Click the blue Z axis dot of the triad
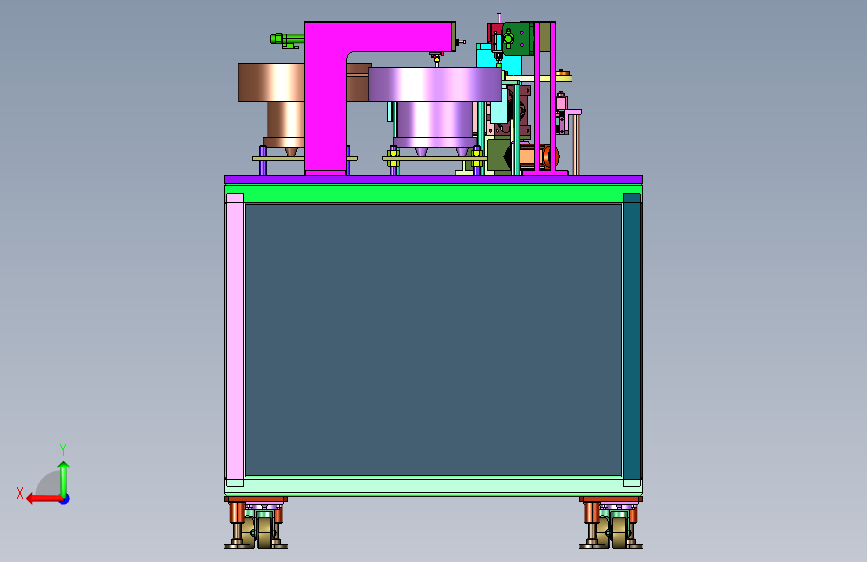867x562 pixels. pyautogui.click(x=65, y=499)
